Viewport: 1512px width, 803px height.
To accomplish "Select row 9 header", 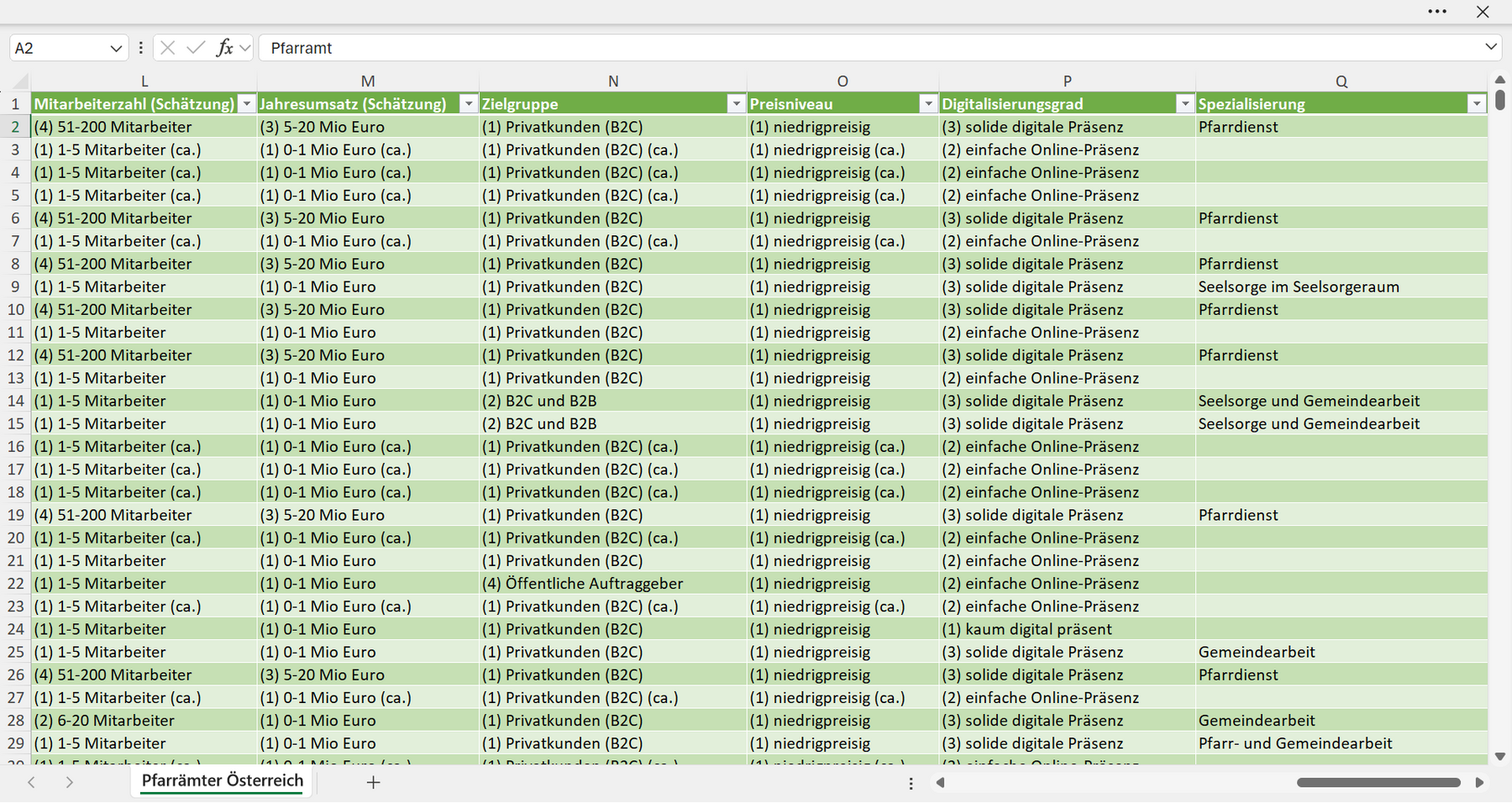I will click(15, 287).
